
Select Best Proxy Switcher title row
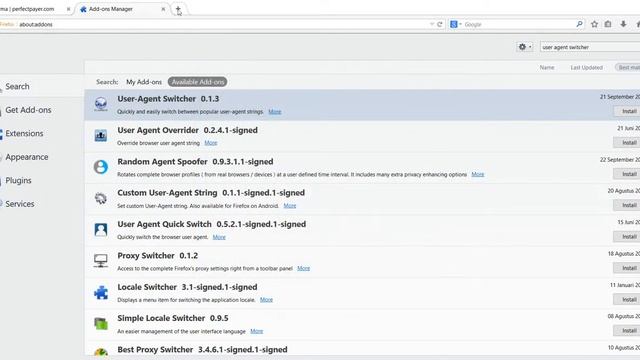coord(202,350)
